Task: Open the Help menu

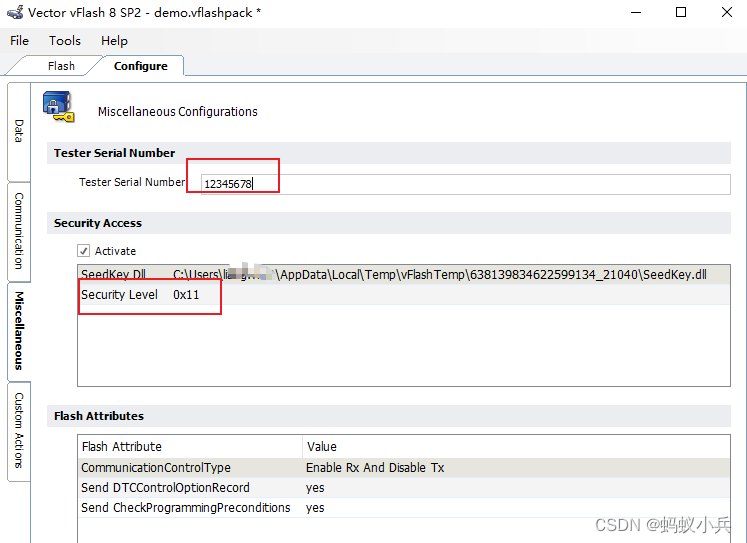Action: tap(114, 41)
